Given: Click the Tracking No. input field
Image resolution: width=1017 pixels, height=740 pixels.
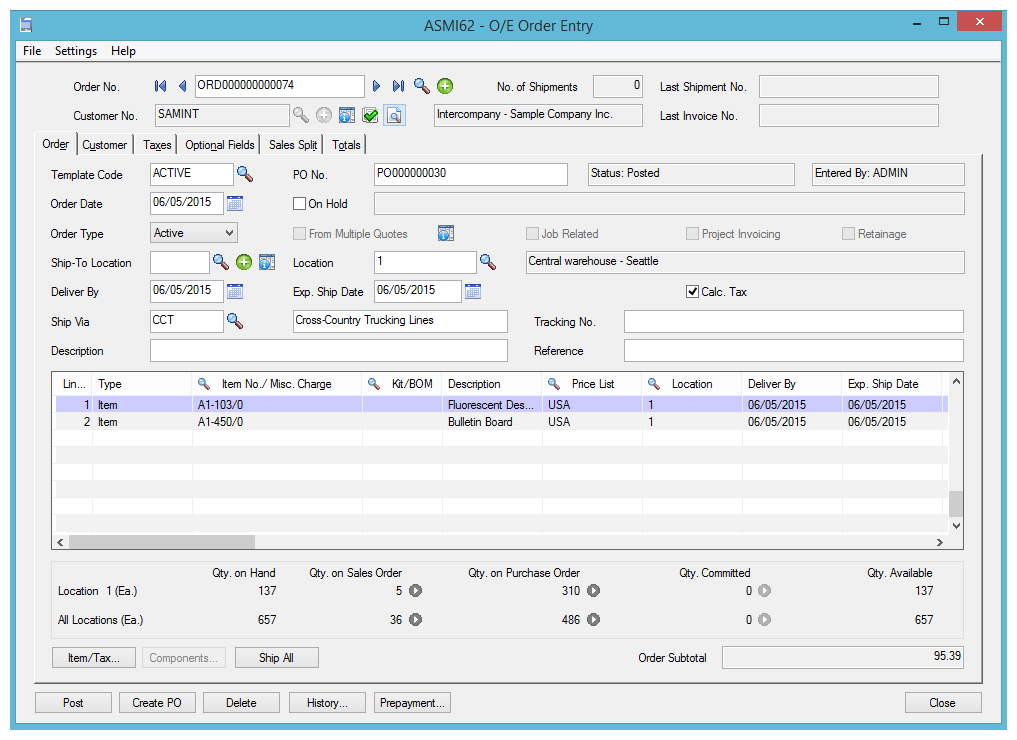Looking at the screenshot, I should pyautogui.click(x=793, y=321).
